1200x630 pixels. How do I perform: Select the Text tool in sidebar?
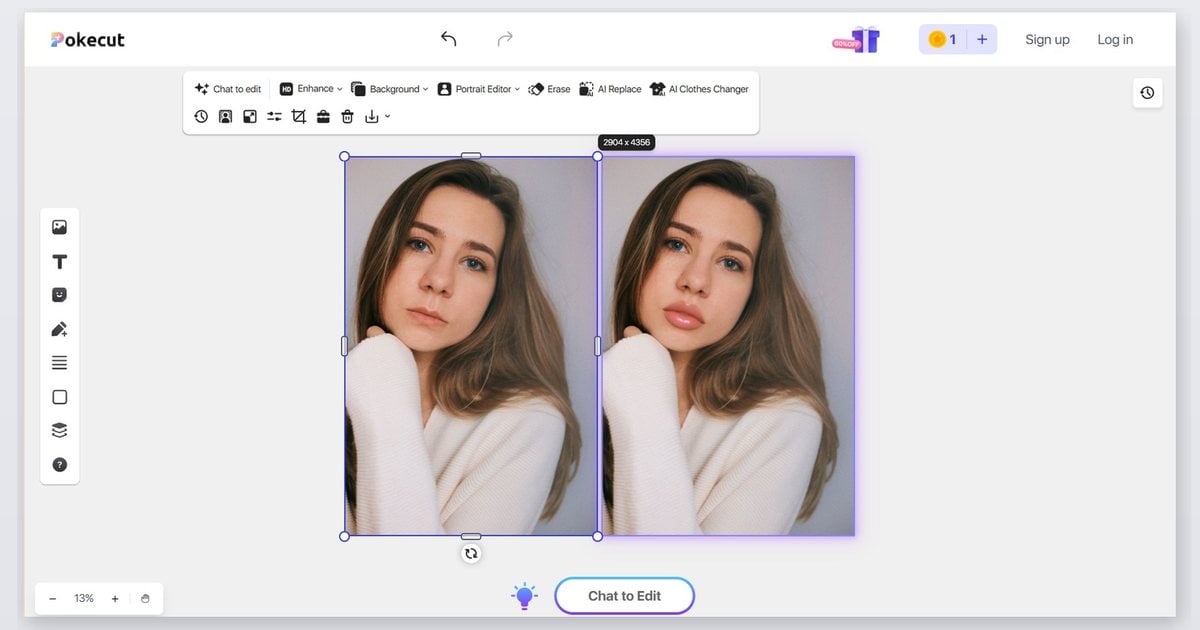coord(59,261)
